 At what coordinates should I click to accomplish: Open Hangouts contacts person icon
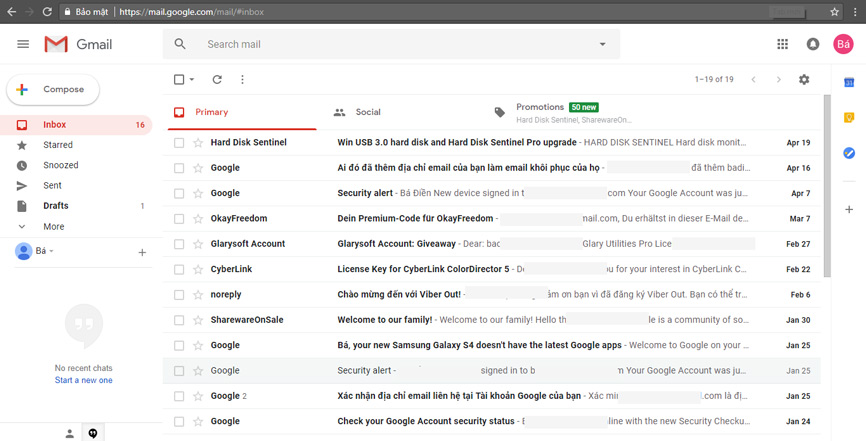70,434
